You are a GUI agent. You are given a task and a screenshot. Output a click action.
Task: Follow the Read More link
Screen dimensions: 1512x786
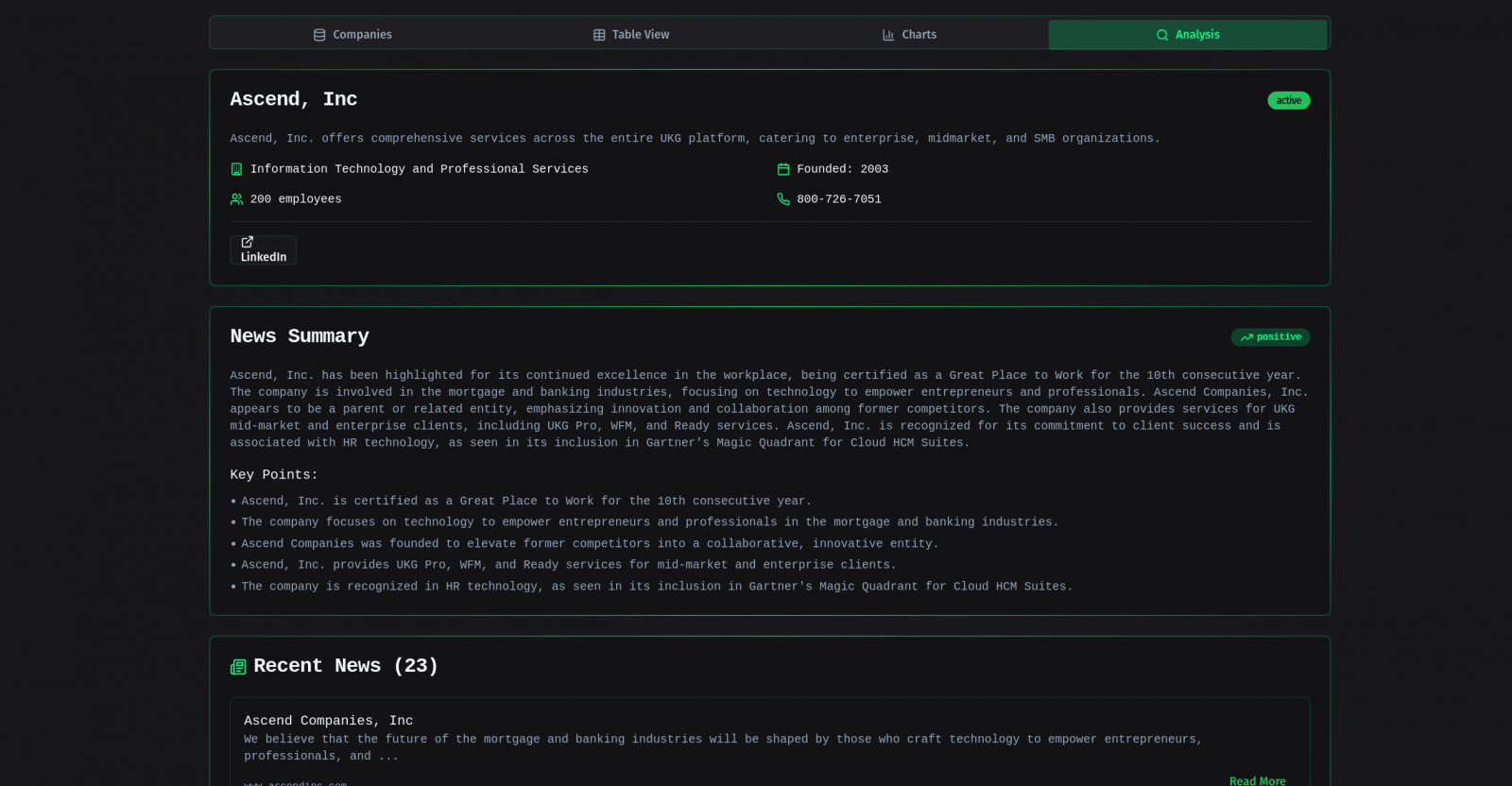[1257, 780]
